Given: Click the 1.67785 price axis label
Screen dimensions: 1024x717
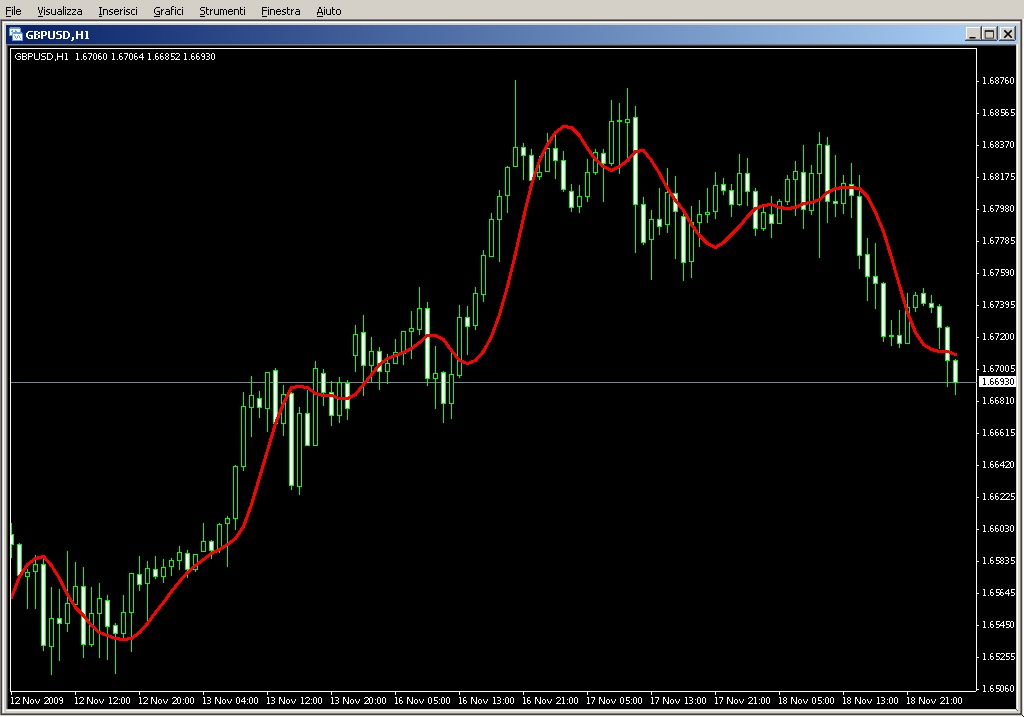Looking at the screenshot, I should tap(999, 240).
